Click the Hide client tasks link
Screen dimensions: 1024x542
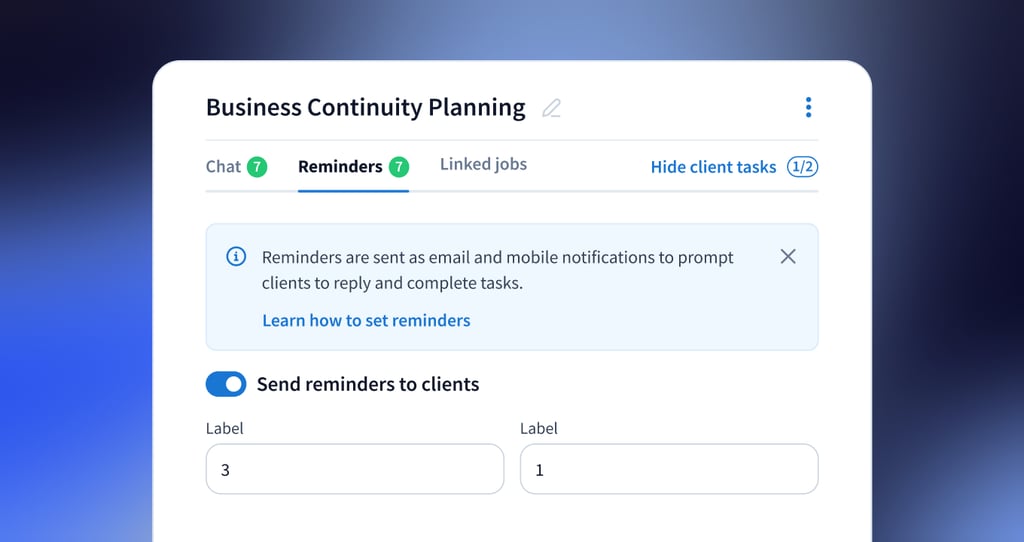pyautogui.click(x=713, y=167)
